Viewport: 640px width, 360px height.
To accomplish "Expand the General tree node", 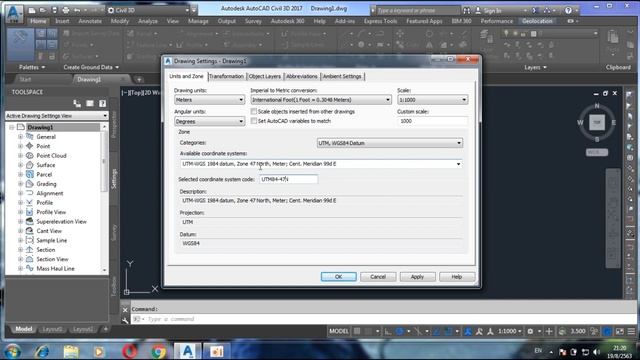I will pos(20,137).
